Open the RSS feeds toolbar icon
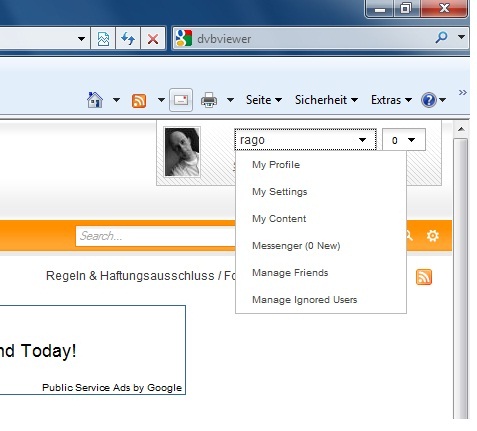The image size is (477, 431). click(x=139, y=100)
